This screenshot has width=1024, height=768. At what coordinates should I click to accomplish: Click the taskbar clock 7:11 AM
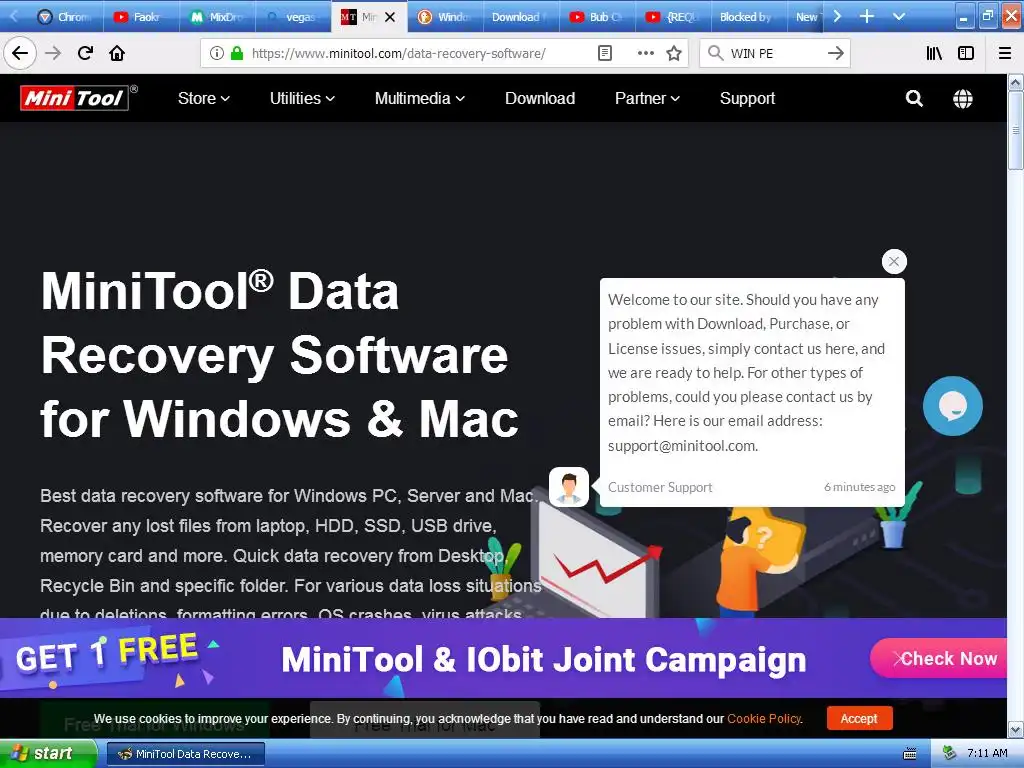pyautogui.click(x=987, y=753)
